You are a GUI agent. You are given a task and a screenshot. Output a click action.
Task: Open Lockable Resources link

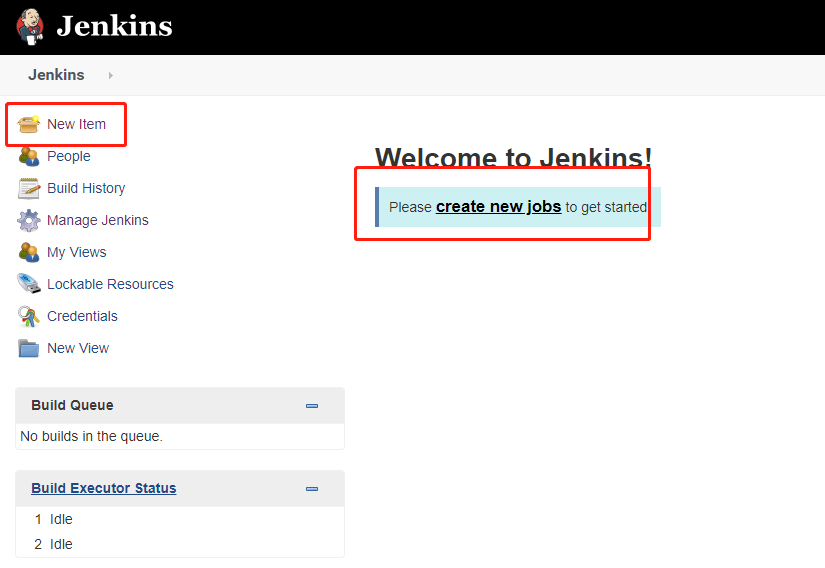(110, 284)
